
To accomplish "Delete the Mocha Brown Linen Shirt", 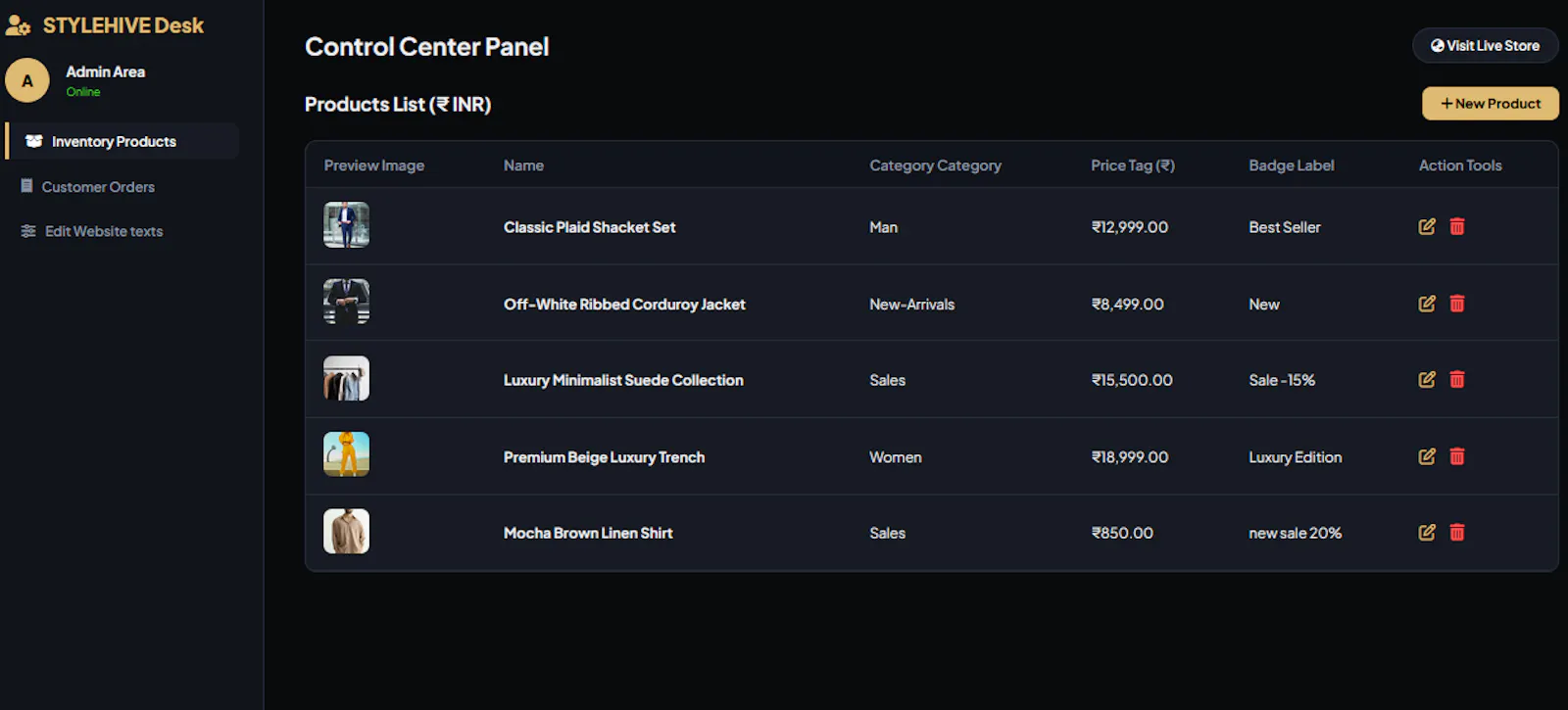I will coord(1457,532).
